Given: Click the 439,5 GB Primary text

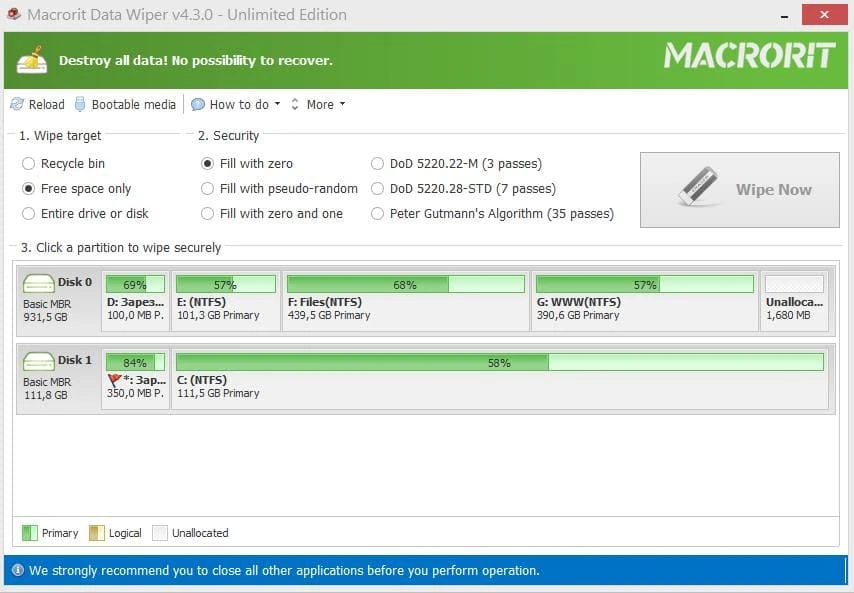Looking at the screenshot, I should [329, 315].
